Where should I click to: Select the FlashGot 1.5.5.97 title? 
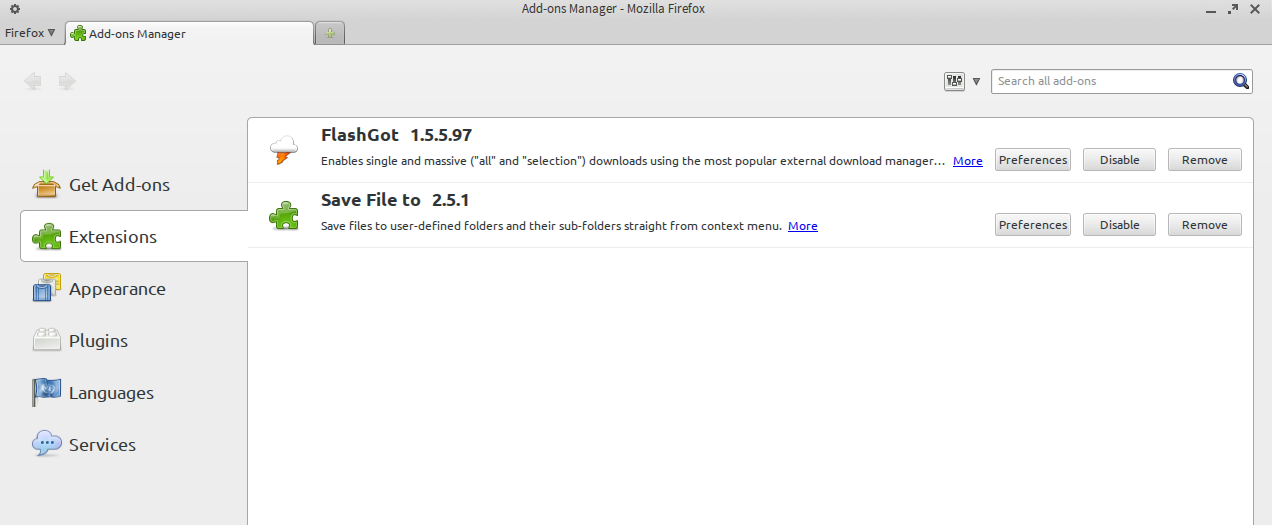[x=396, y=135]
